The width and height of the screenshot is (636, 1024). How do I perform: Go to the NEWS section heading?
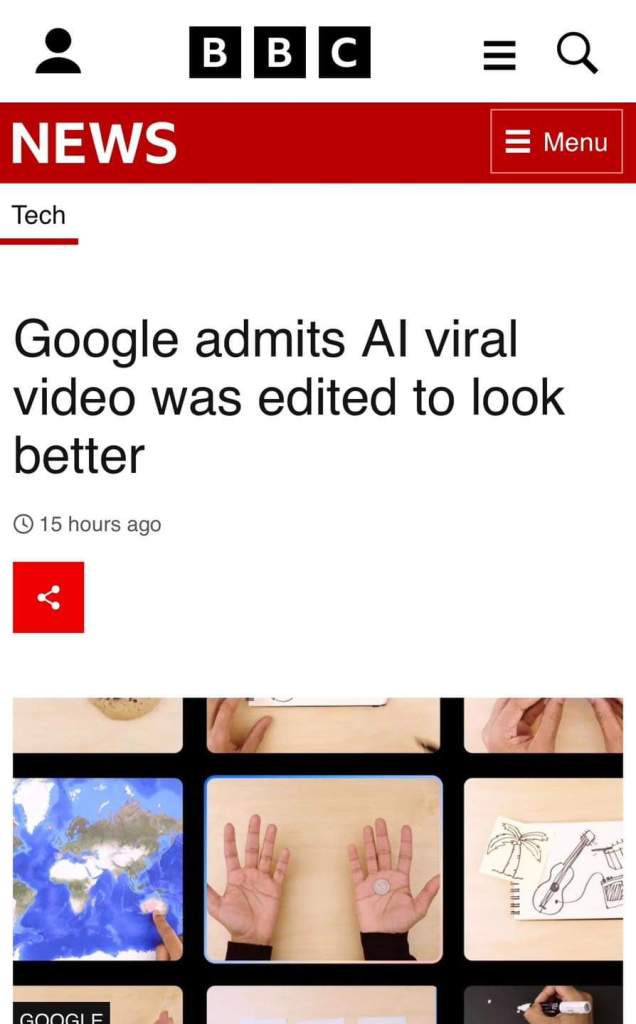coord(94,142)
